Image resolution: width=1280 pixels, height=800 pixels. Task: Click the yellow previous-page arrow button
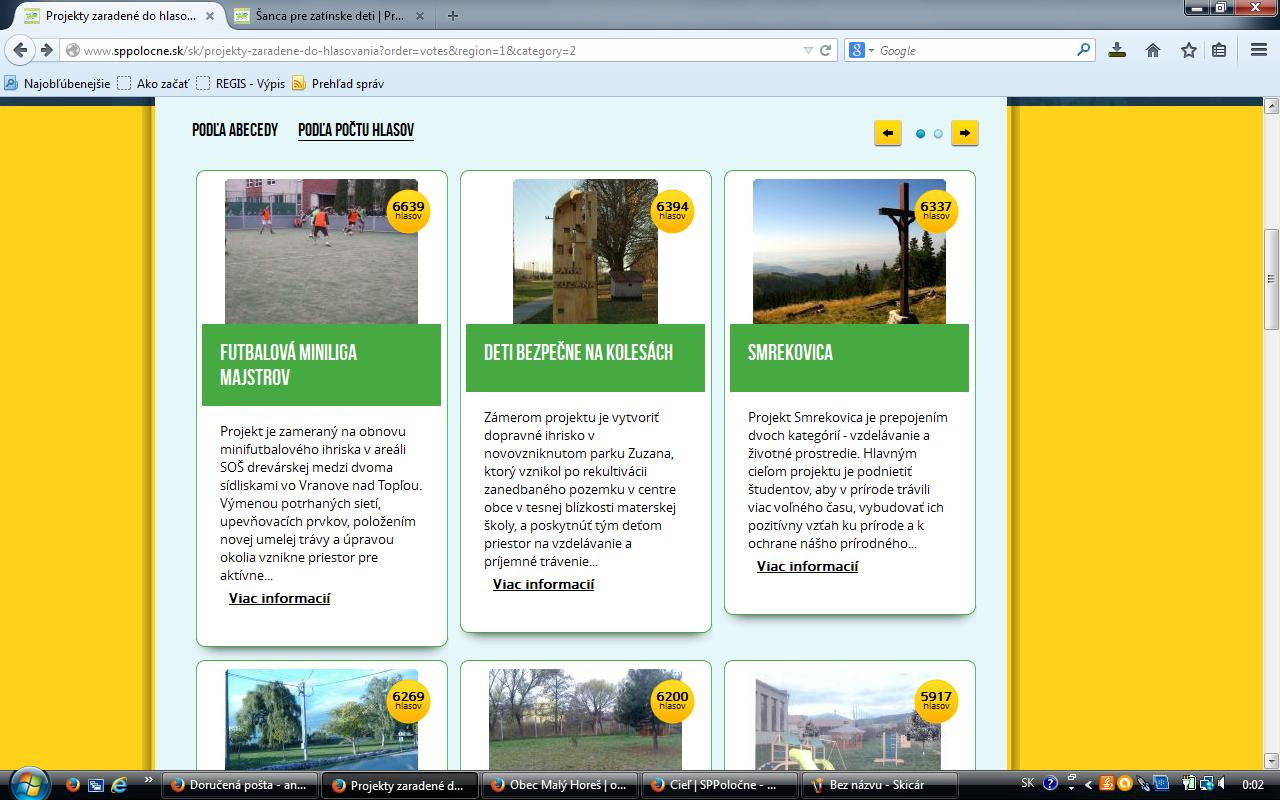pos(888,133)
